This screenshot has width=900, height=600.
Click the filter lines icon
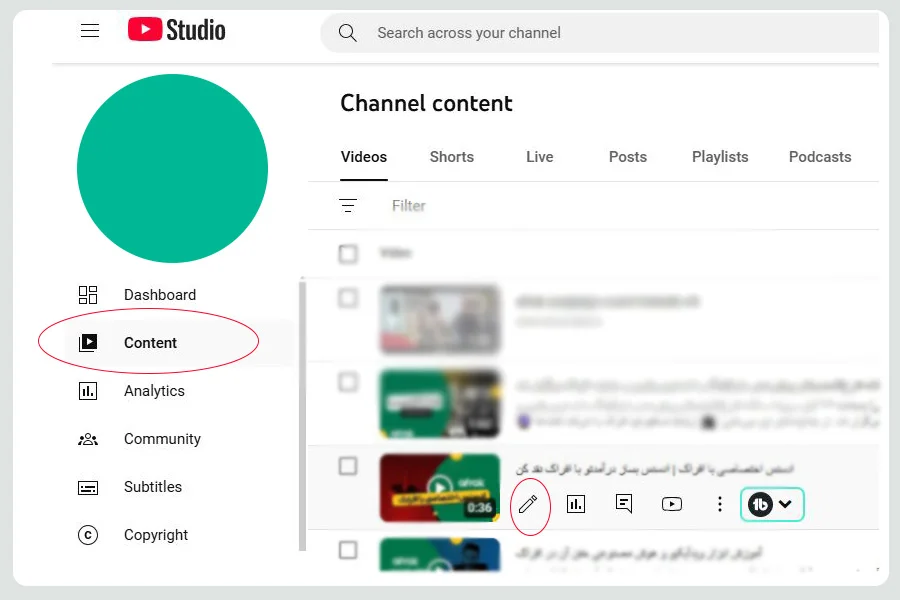pyautogui.click(x=348, y=206)
